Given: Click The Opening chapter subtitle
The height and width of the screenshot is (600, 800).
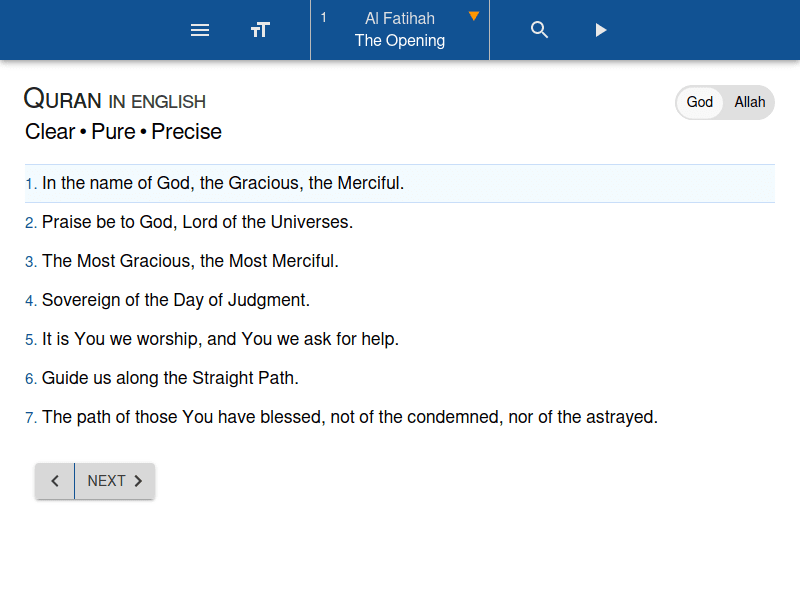Looking at the screenshot, I should pos(399,41).
